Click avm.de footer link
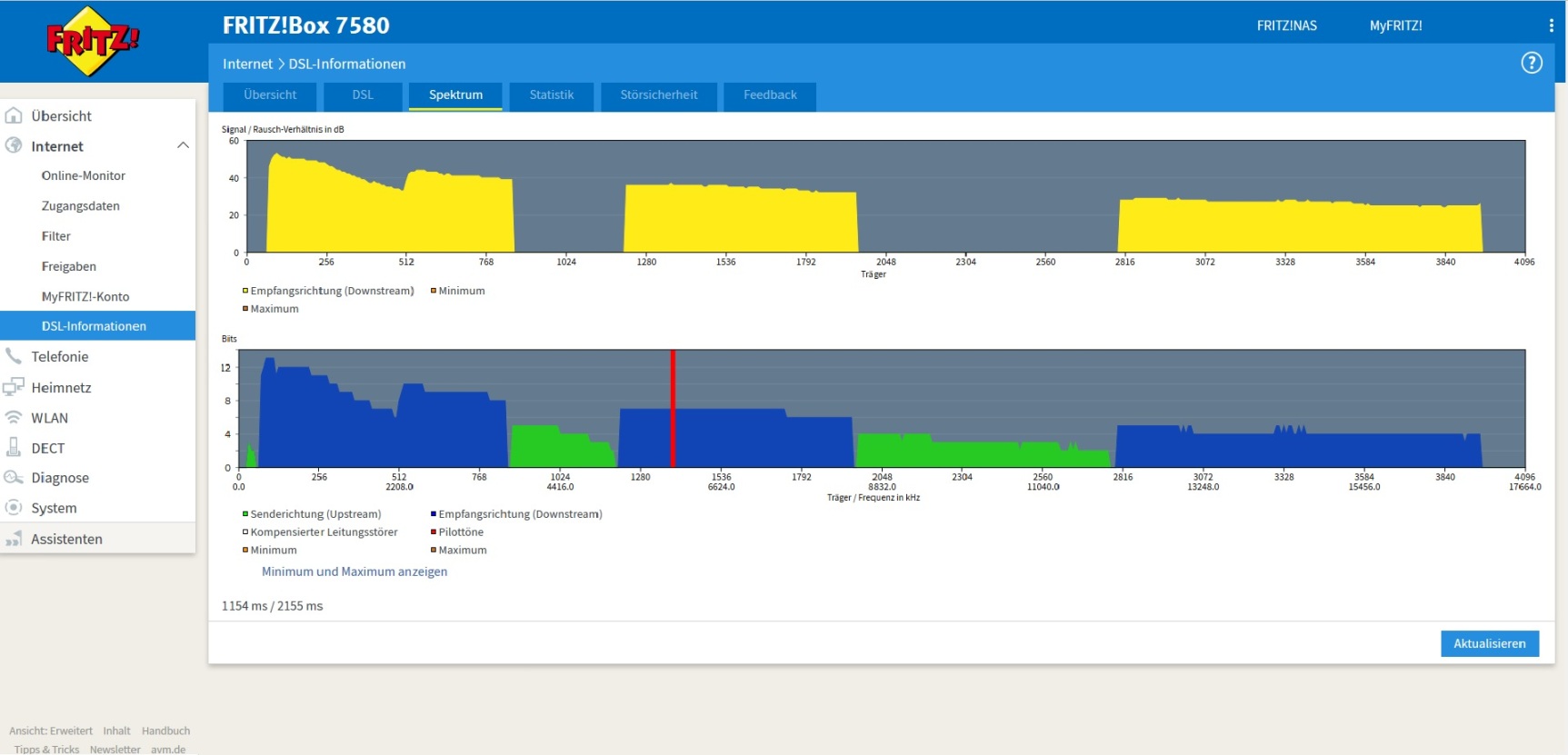This screenshot has height=755, width=1568. point(168,750)
